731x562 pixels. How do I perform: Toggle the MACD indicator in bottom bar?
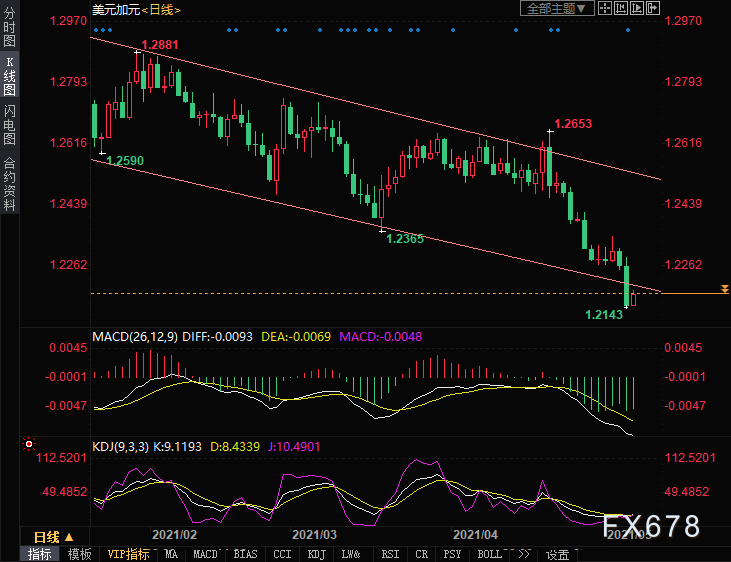[205, 554]
